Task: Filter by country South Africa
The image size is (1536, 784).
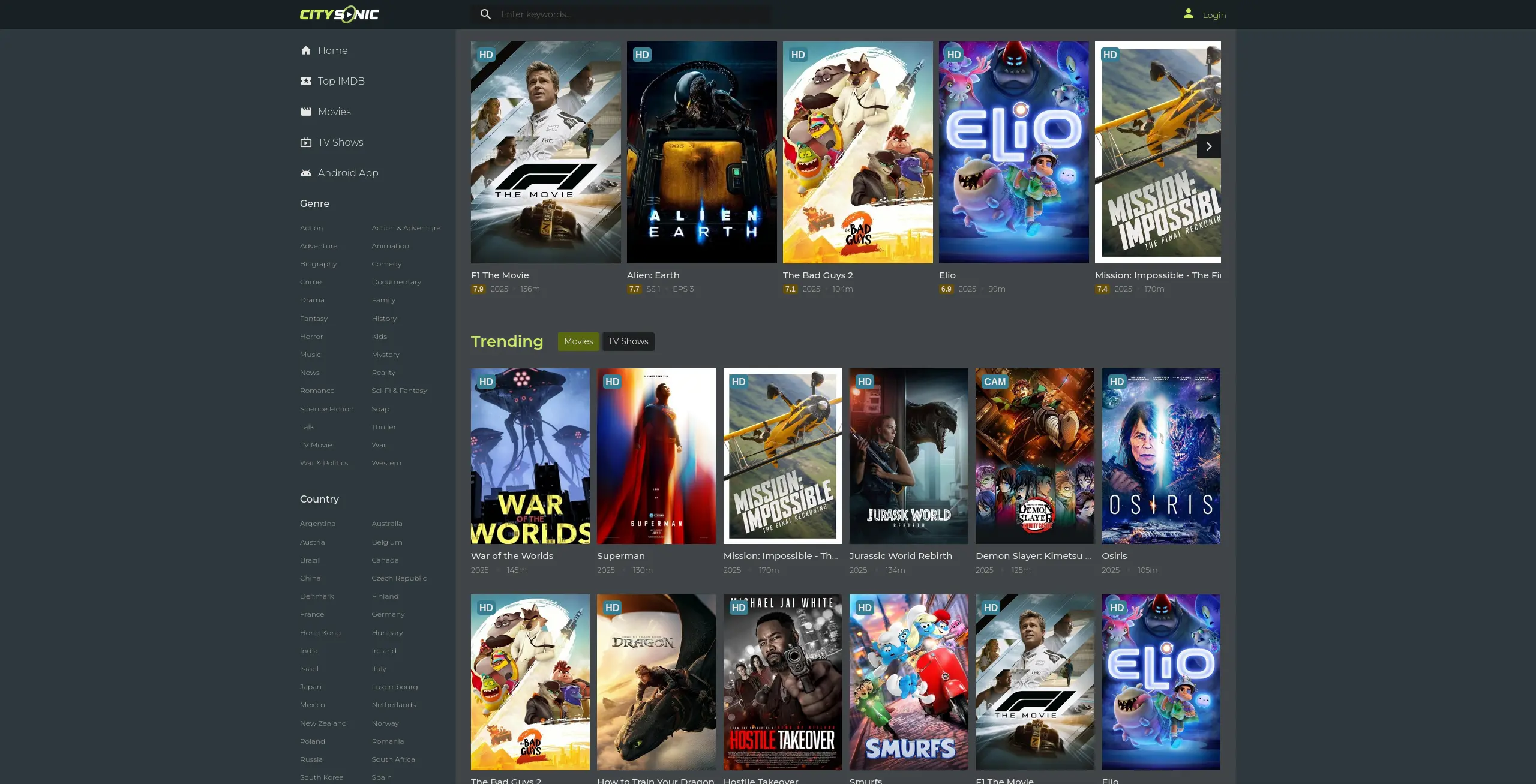Action: 393,759
